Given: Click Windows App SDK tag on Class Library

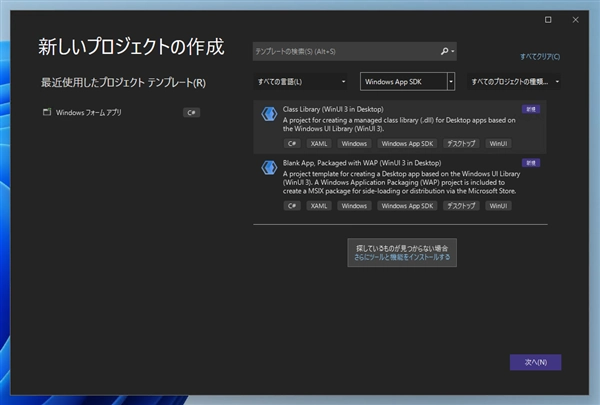Looking at the screenshot, I should point(407,144).
